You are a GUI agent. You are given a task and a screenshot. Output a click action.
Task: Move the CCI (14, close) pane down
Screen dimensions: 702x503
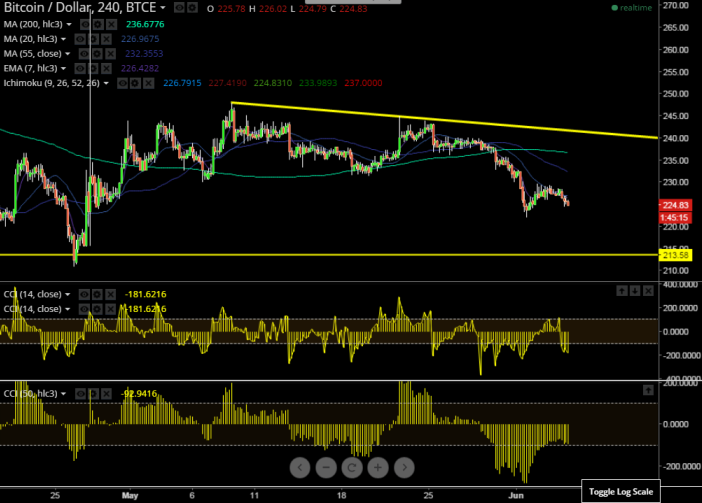pyautogui.click(x=635, y=291)
